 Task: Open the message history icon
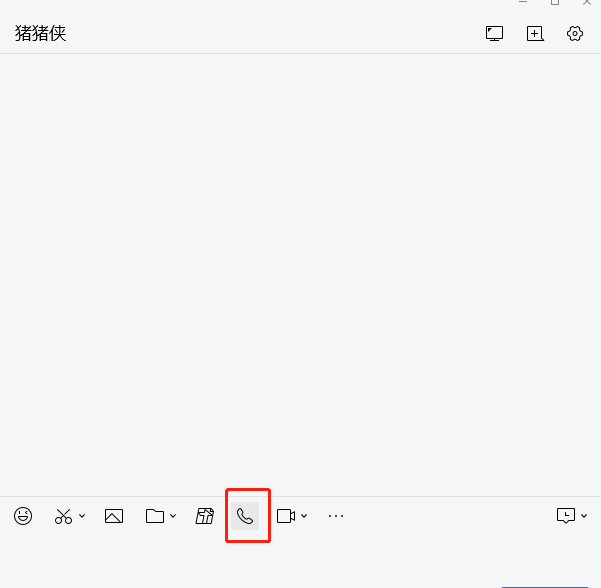point(566,516)
